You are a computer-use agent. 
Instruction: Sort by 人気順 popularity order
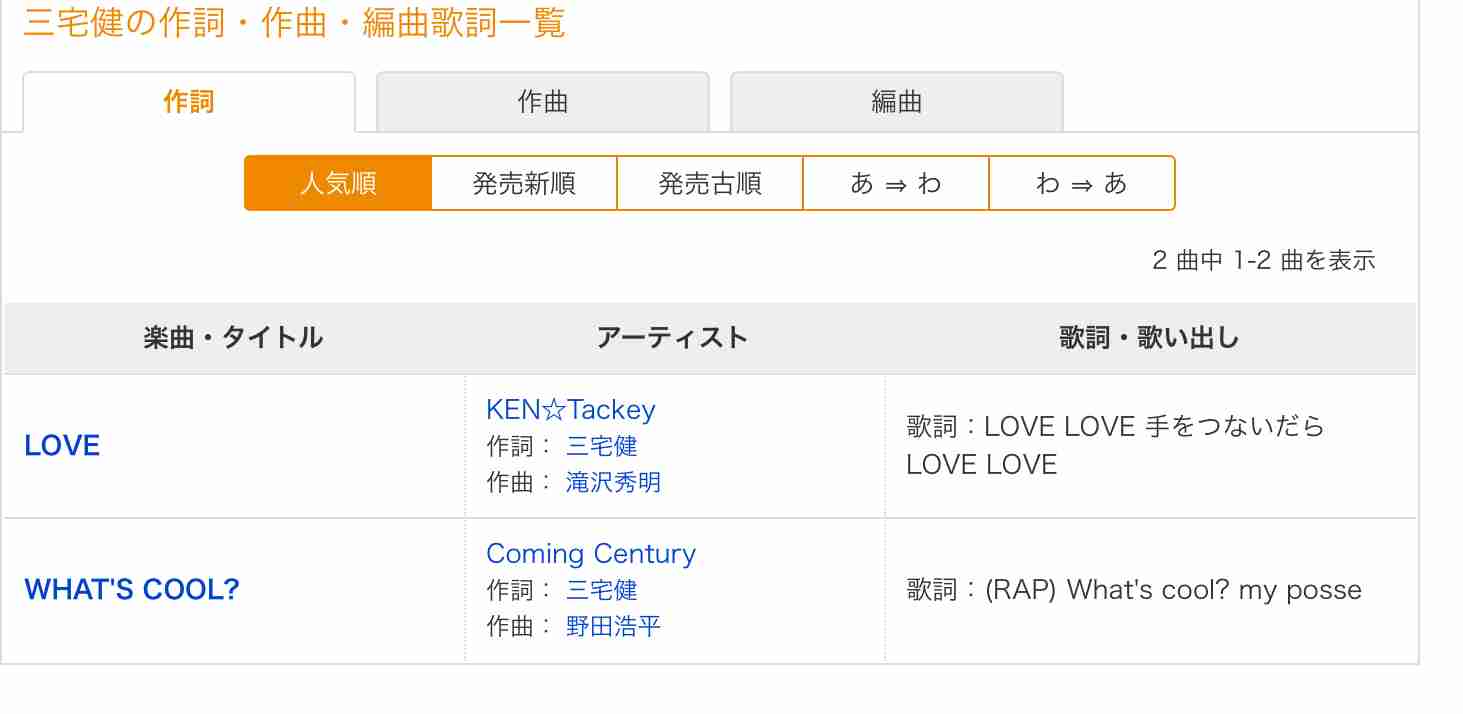point(338,183)
